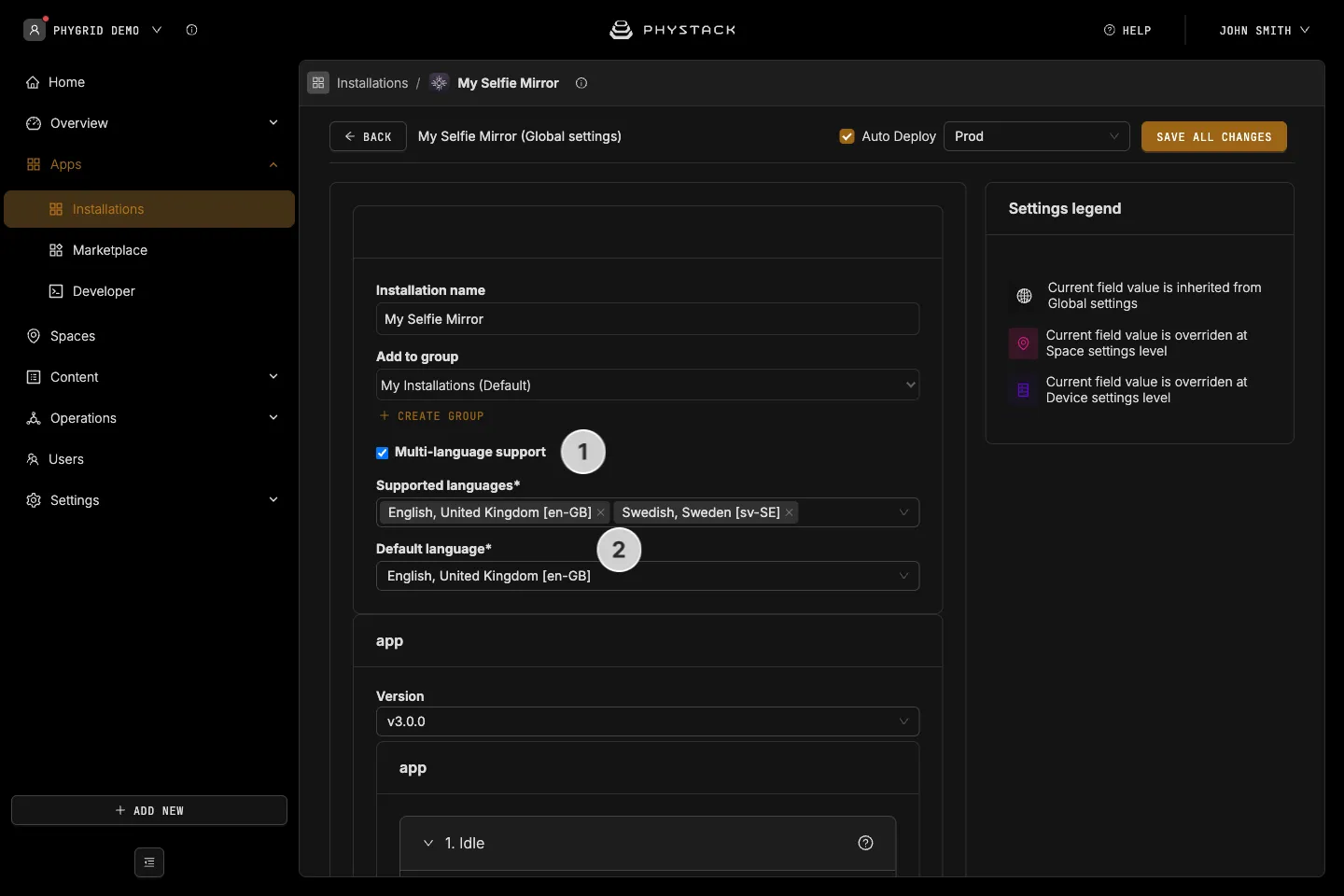Click the Installations breadcrumb grid icon
The height and width of the screenshot is (896, 1344).
pos(318,83)
